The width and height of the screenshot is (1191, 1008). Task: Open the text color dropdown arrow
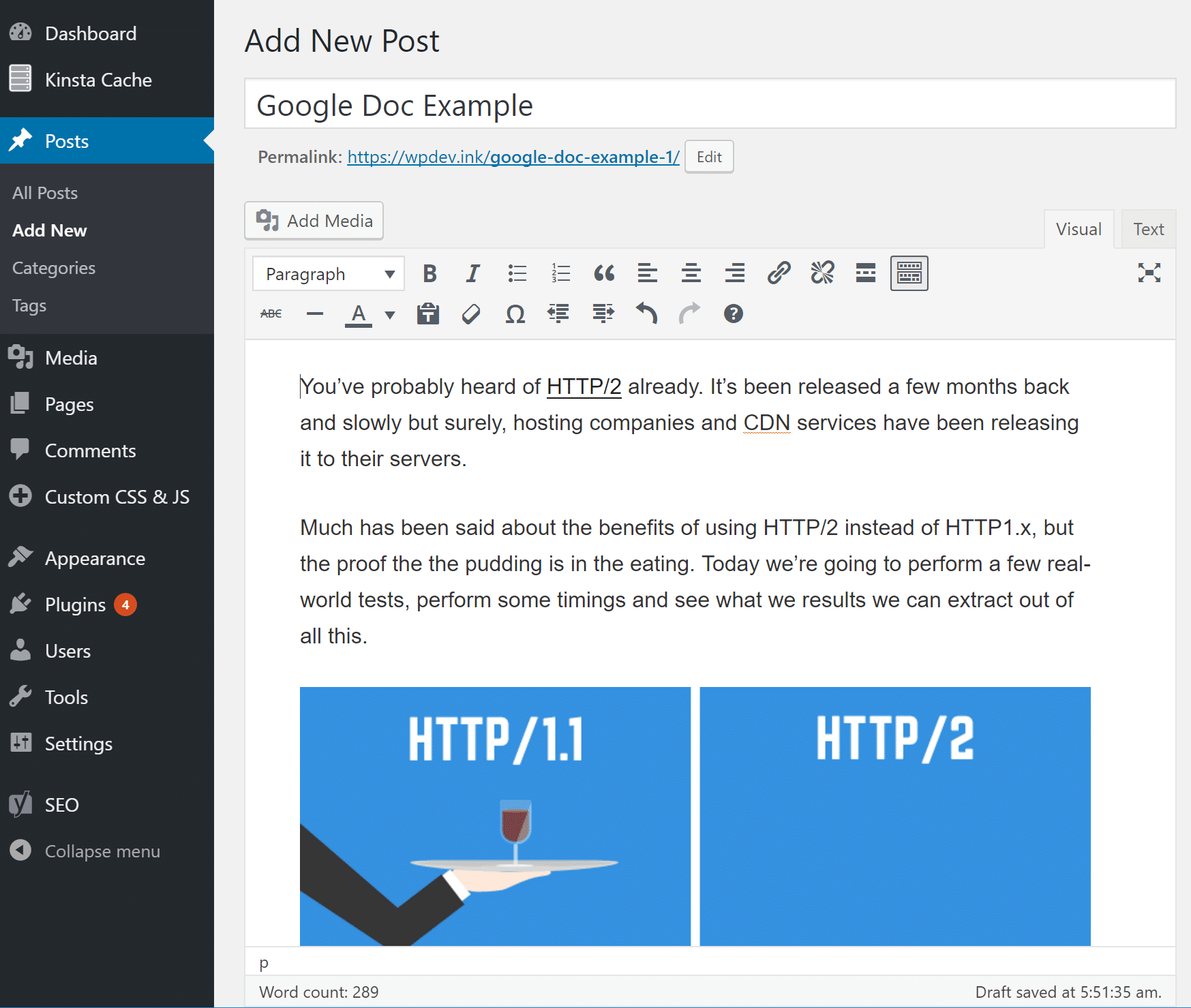[389, 315]
